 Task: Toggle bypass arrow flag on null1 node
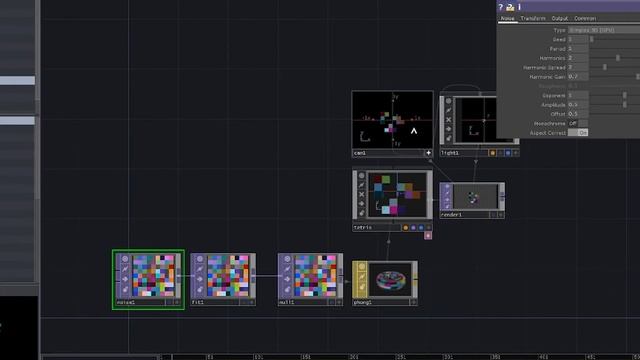(287, 280)
